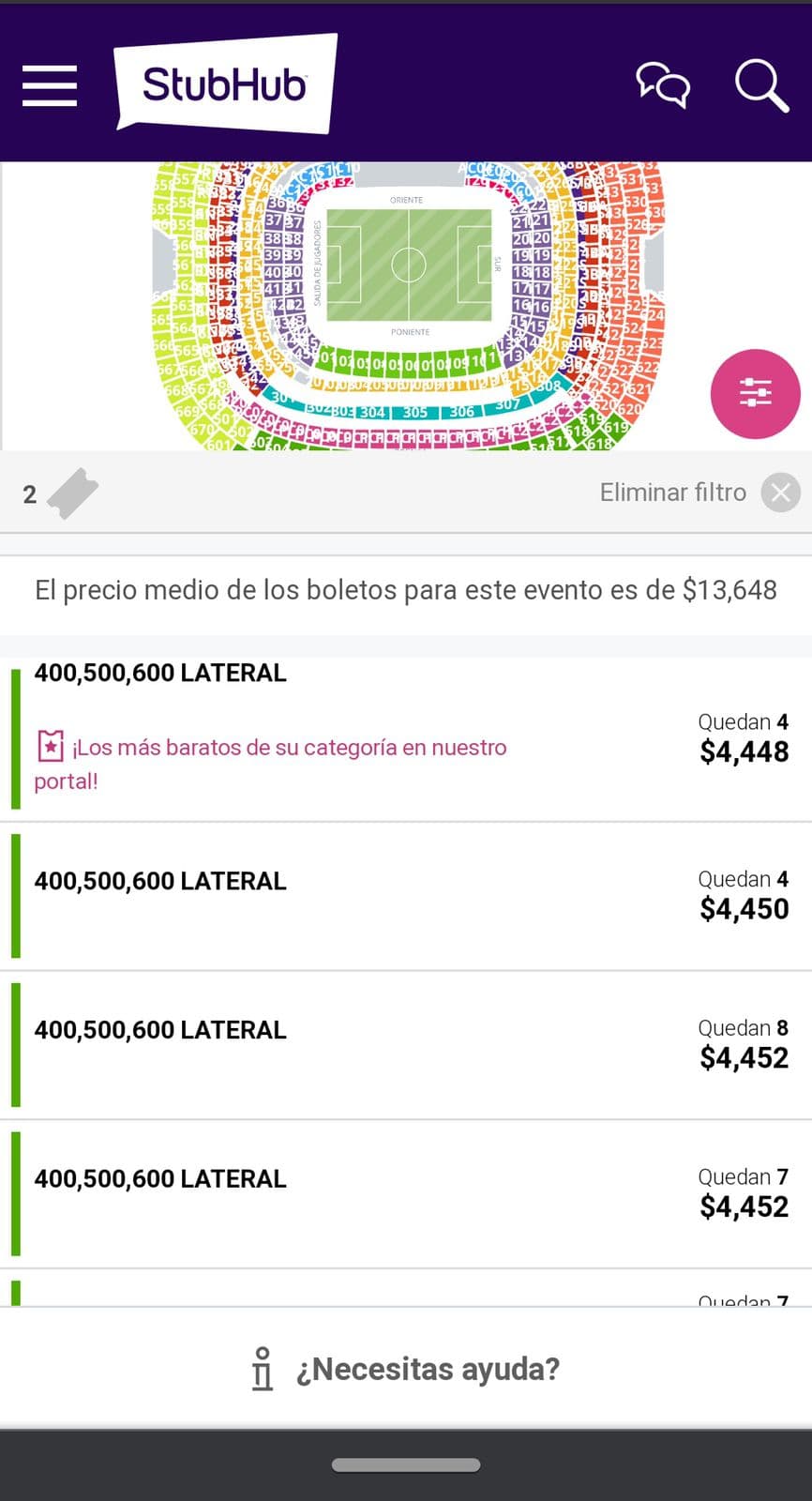Tap the ticket quantity icon
Viewport: 812px width, 1501px height.
72,493
